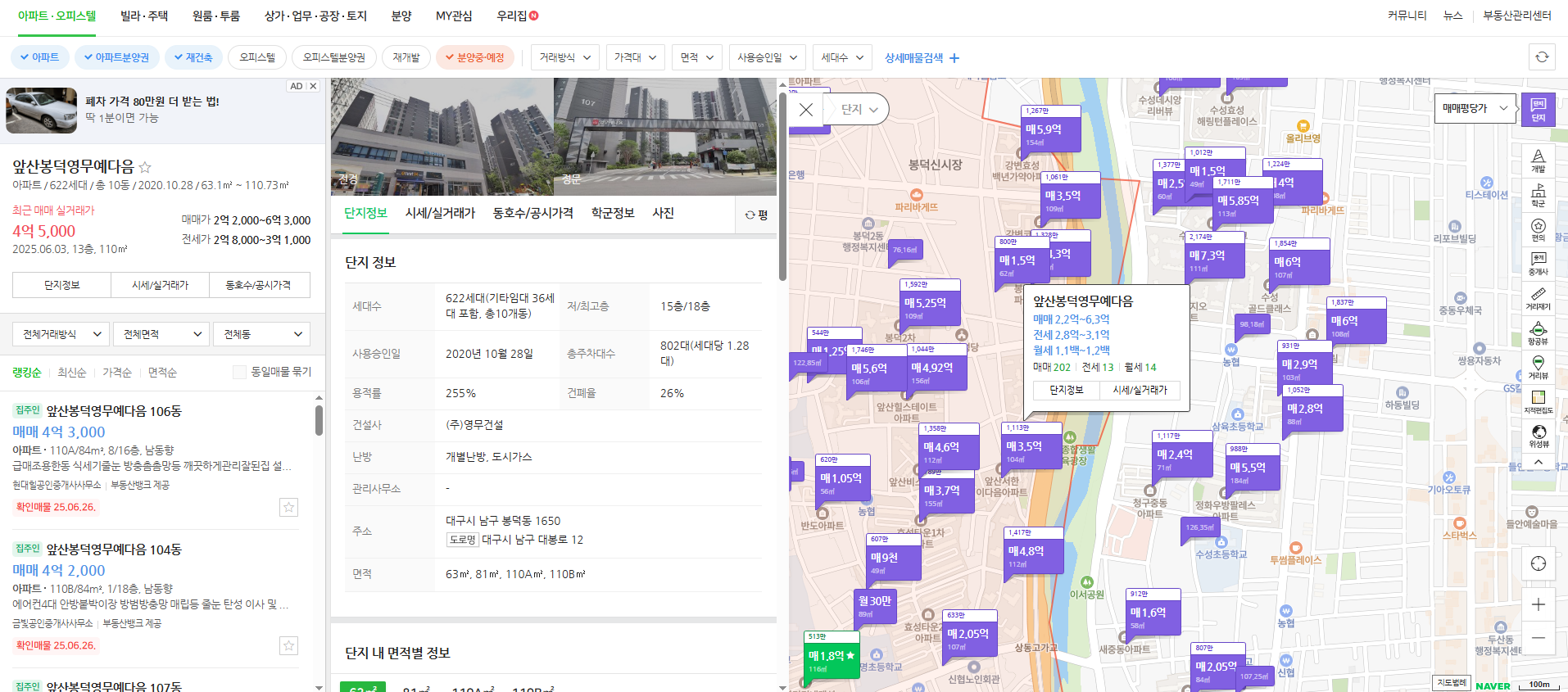Toggle the 평 unit switch button
This screenshot has width=1568, height=692.
(x=756, y=215)
